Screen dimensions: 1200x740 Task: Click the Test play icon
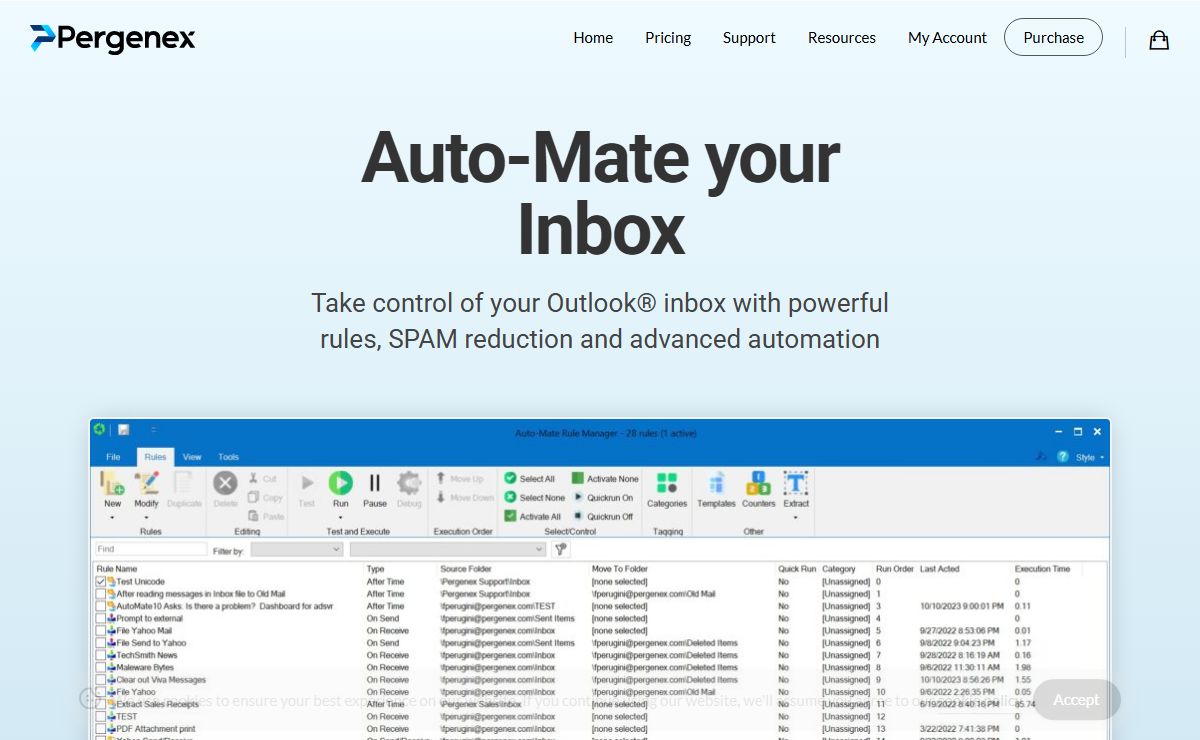(307, 483)
